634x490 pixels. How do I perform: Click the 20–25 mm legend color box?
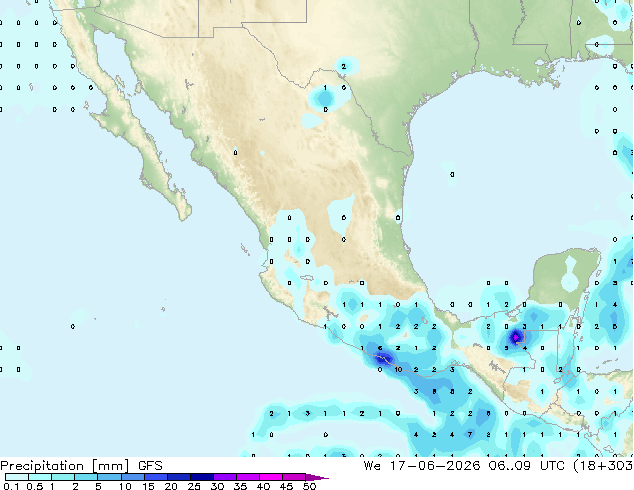click(179, 477)
